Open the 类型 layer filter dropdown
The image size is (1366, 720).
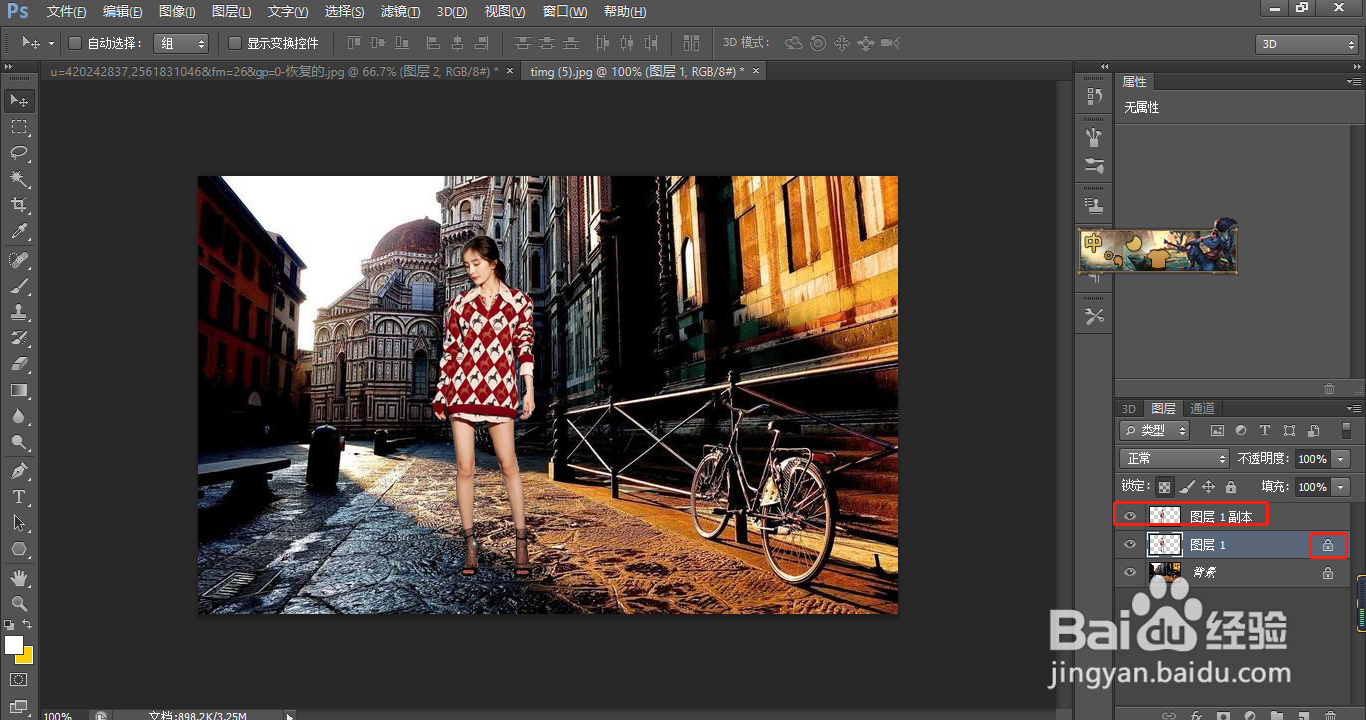[x=1154, y=431]
